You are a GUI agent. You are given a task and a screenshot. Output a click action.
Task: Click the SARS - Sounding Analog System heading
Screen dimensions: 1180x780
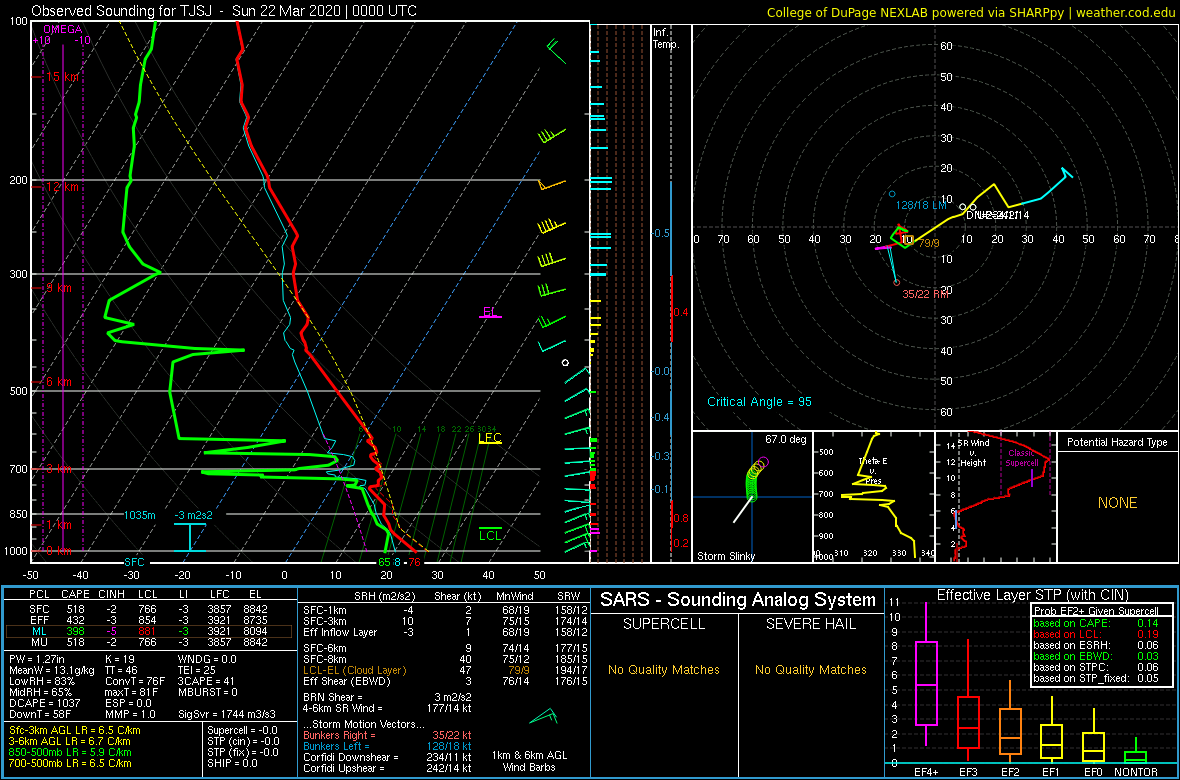[738, 600]
